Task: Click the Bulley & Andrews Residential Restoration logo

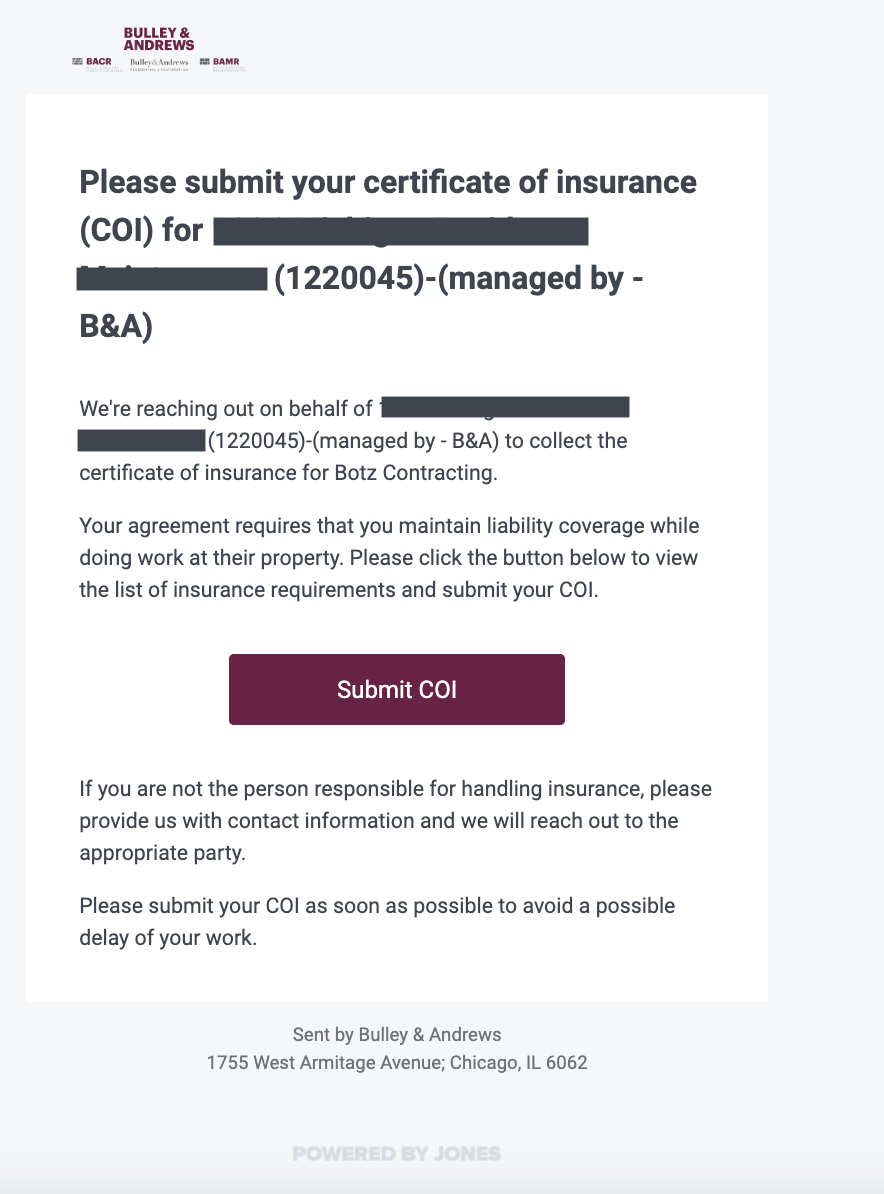Action: (160, 64)
